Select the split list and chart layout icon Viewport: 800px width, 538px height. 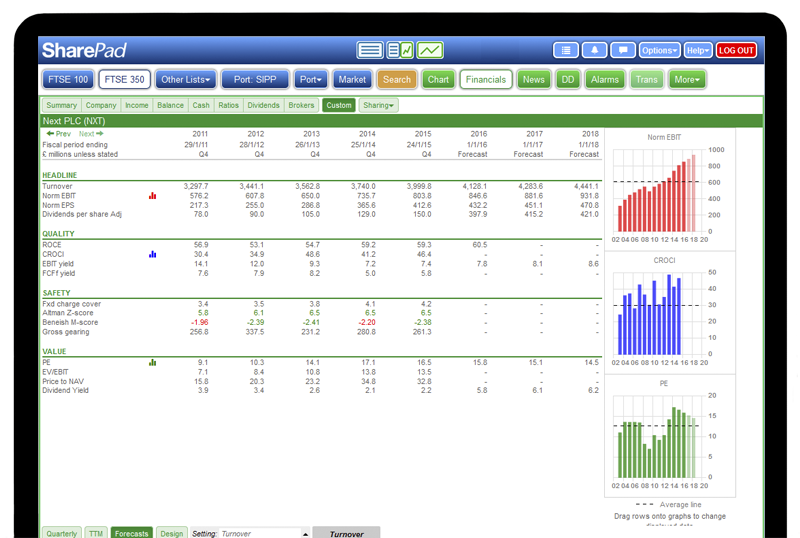point(400,50)
